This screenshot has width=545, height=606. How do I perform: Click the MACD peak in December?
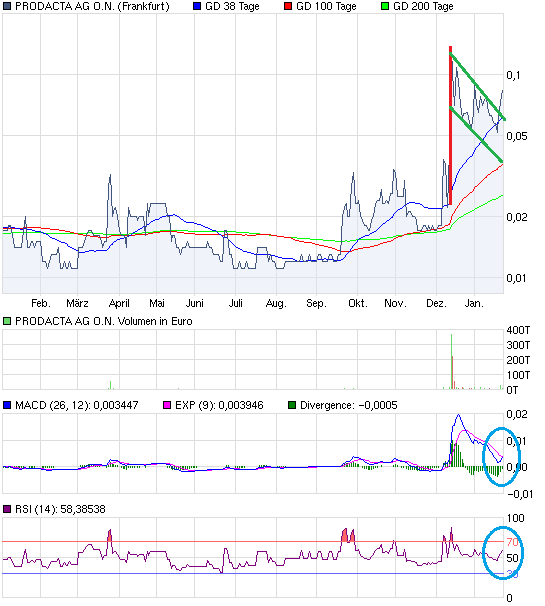click(x=458, y=415)
